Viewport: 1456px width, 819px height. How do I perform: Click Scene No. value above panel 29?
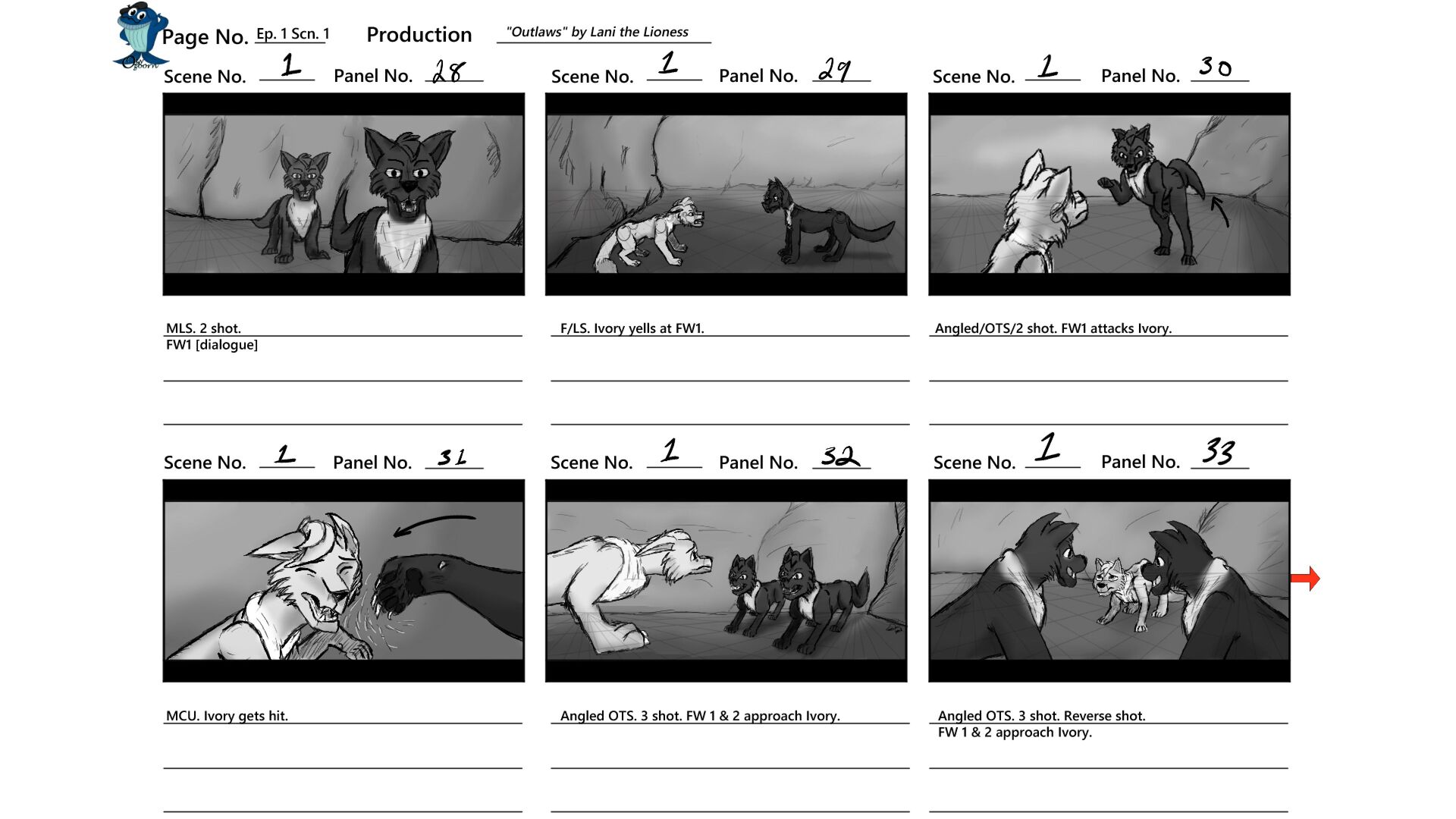coord(670,64)
